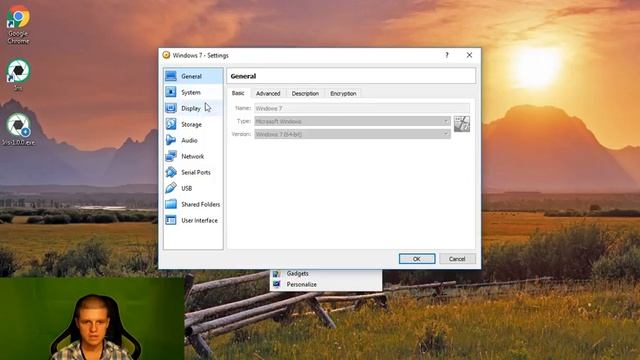The height and width of the screenshot is (360, 640).
Task: Open the Description tab
Action: (x=305, y=93)
